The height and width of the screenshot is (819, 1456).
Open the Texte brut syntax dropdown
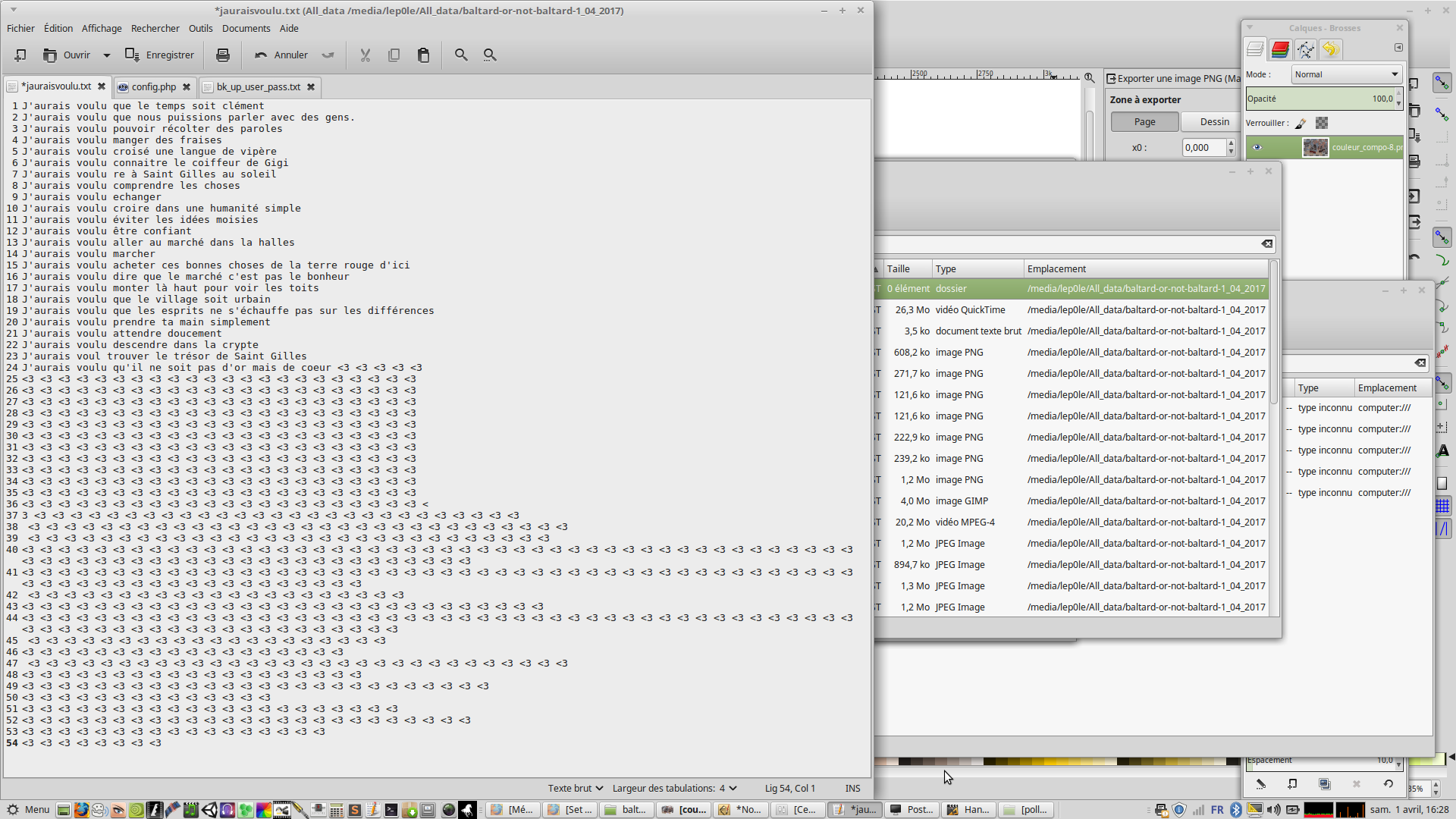[575, 788]
